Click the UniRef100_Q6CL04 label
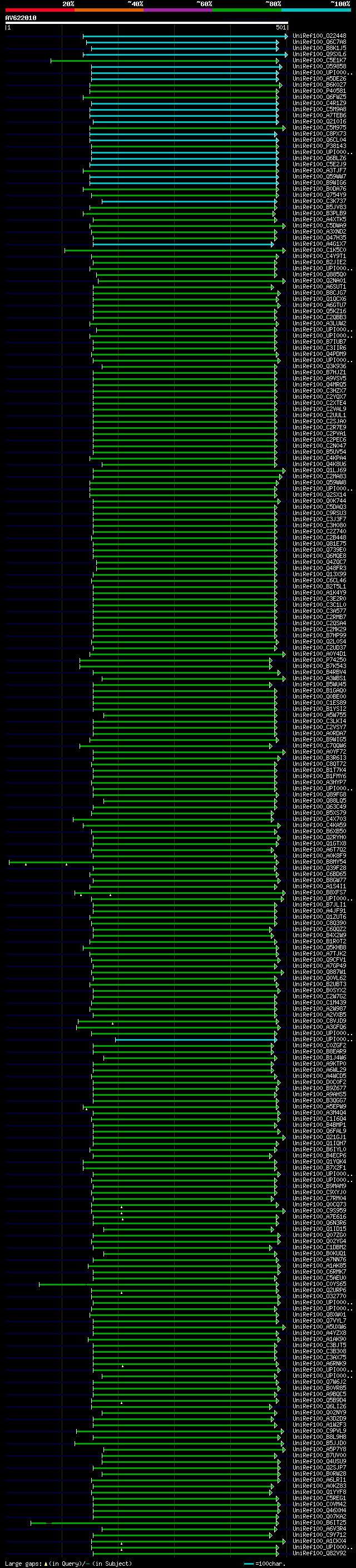356x1568 pixels. point(319,140)
